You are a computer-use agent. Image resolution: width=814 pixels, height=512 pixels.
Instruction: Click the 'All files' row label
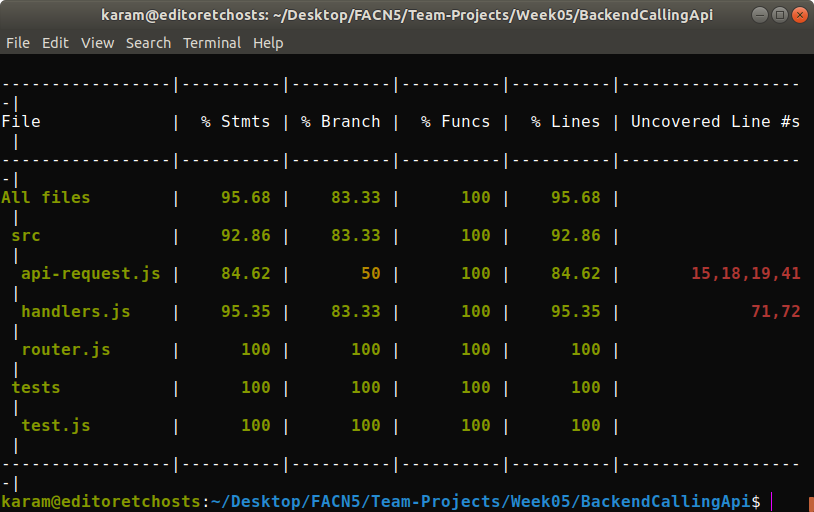[x=46, y=198]
